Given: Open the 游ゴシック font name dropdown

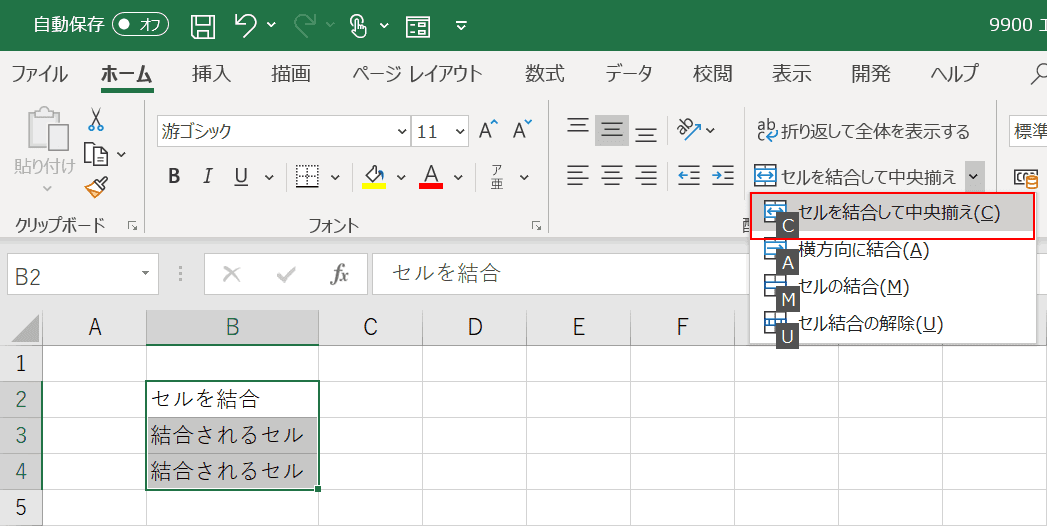Looking at the screenshot, I should click(402, 132).
